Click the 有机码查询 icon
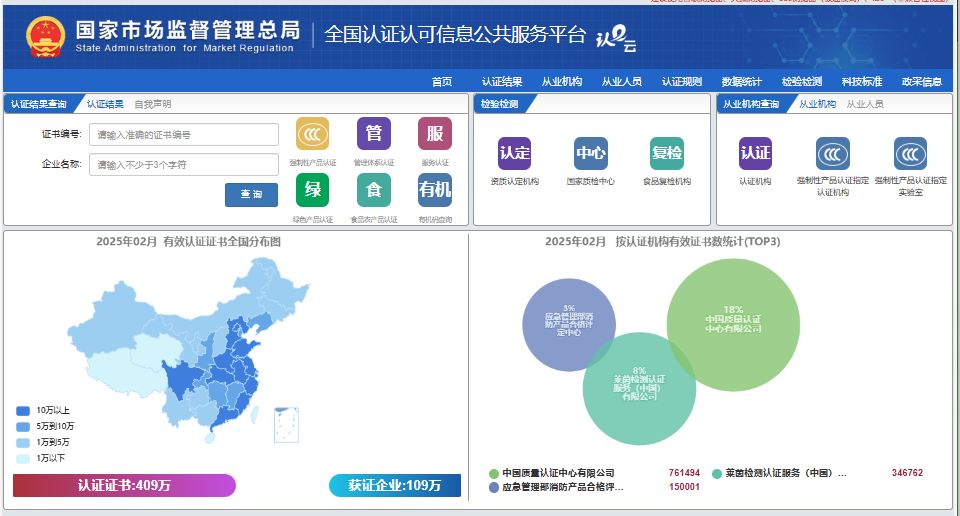This screenshot has height=516, width=960. tap(435, 190)
